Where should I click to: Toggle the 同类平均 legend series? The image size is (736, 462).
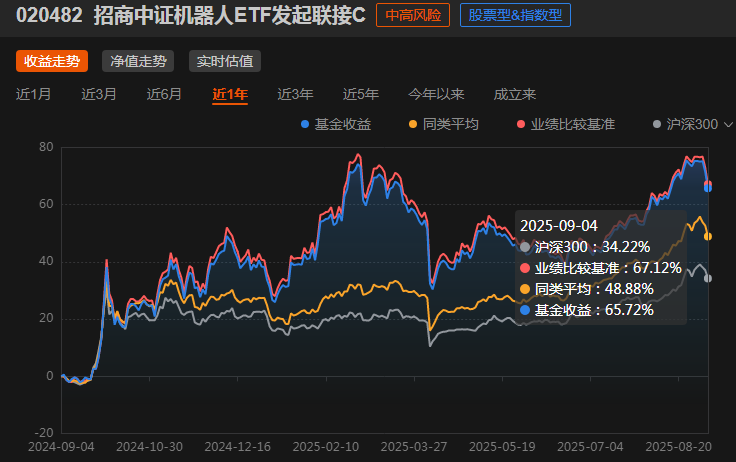point(444,124)
